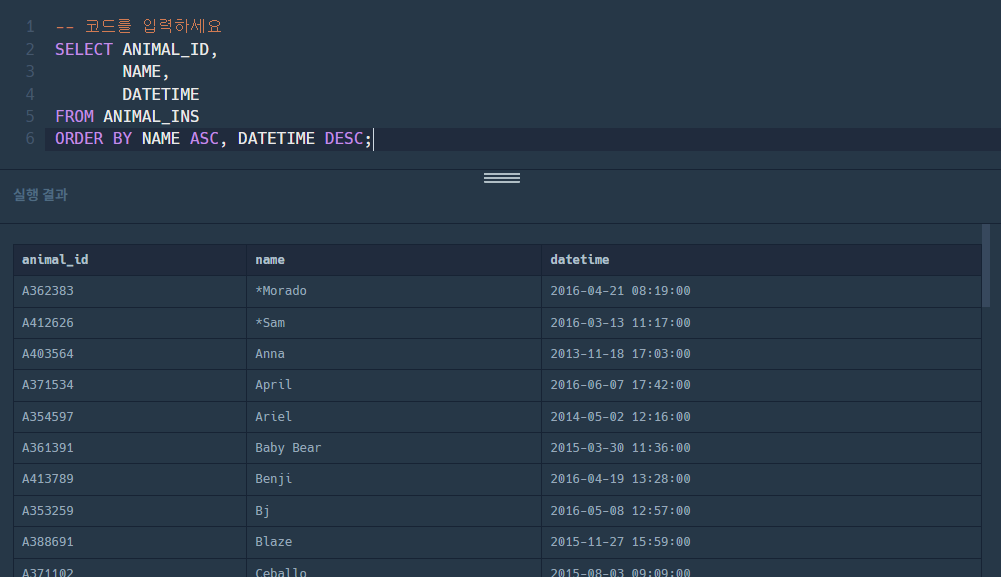Select the Baby Bear name cell
The image size is (1001, 577).
point(394,448)
